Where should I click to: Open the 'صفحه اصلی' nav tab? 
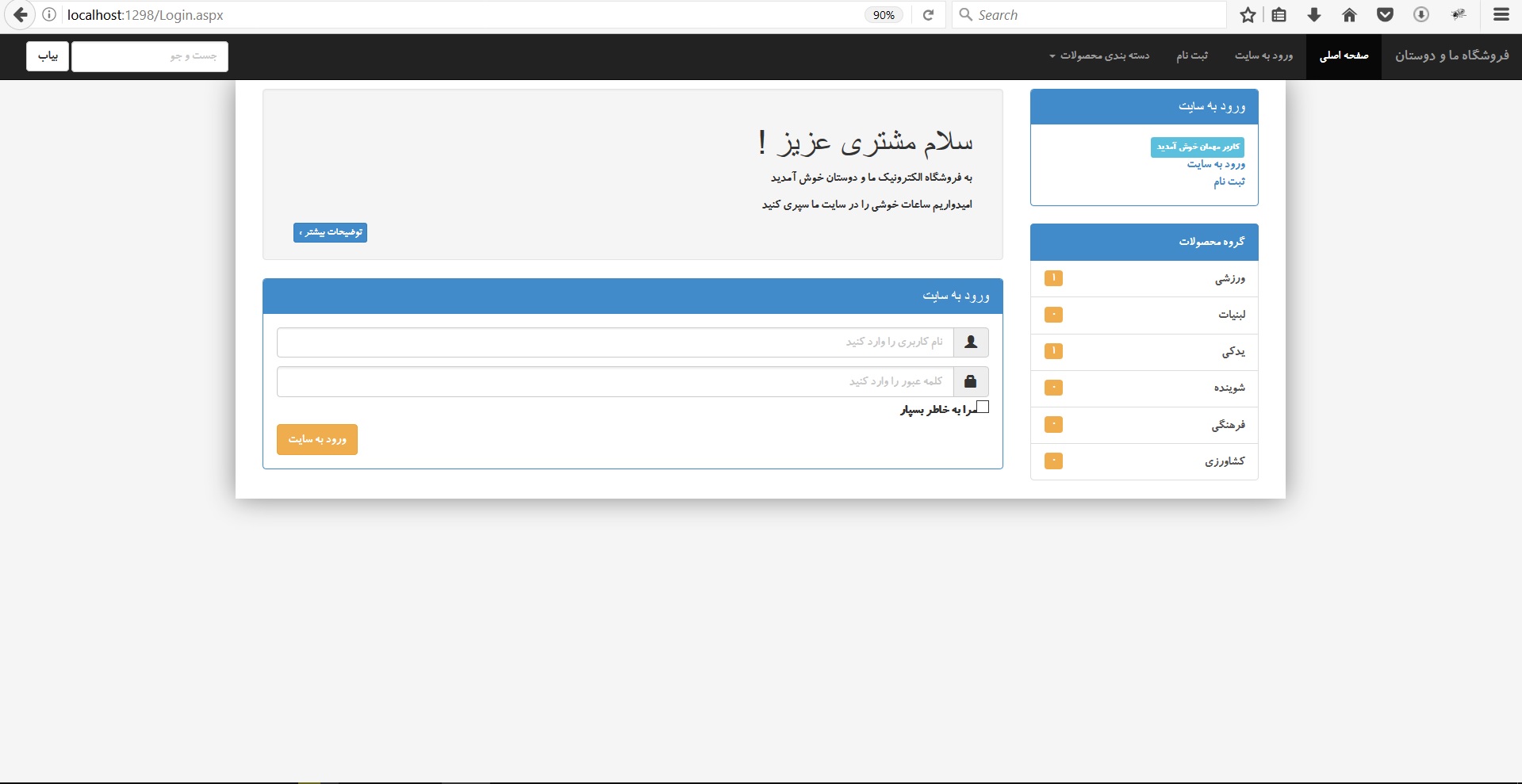1344,55
